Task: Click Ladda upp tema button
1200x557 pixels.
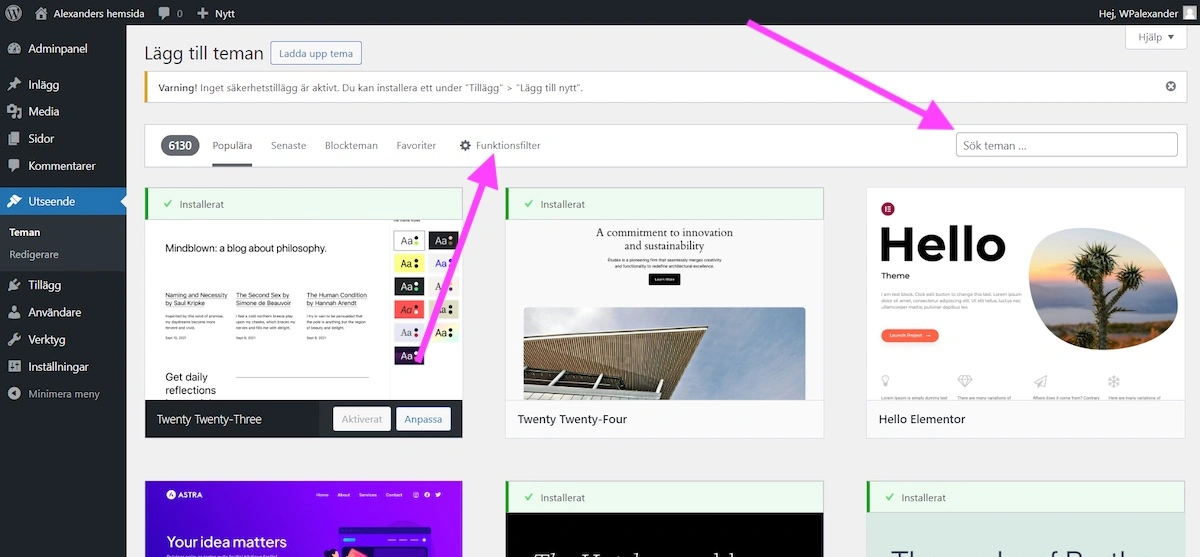Action: pyautogui.click(x=316, y=53)
